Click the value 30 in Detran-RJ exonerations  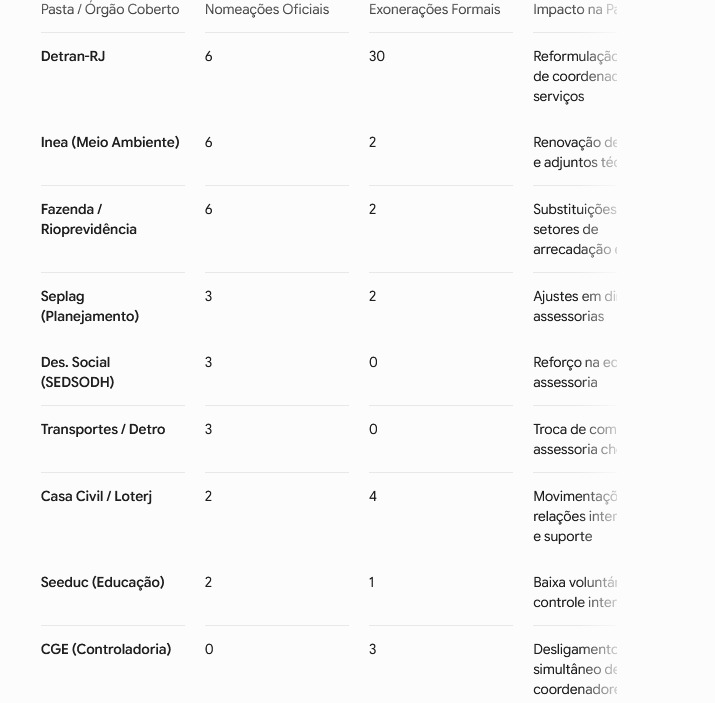(377, 56)
